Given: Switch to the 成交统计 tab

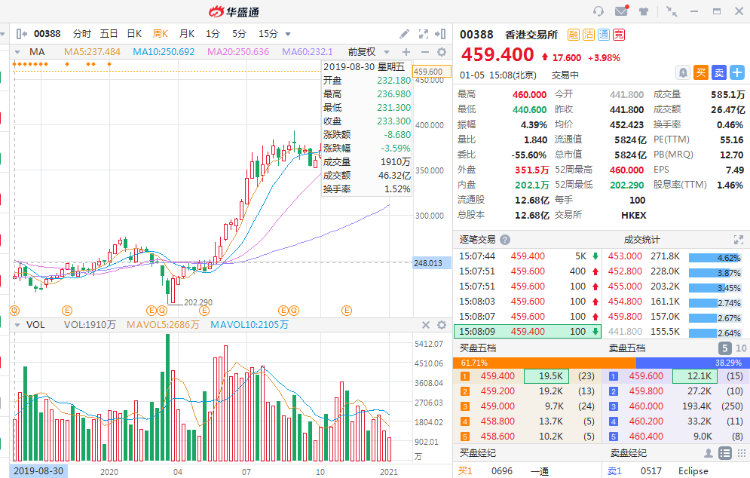Looking at the screenshot, I should point(643,240).
